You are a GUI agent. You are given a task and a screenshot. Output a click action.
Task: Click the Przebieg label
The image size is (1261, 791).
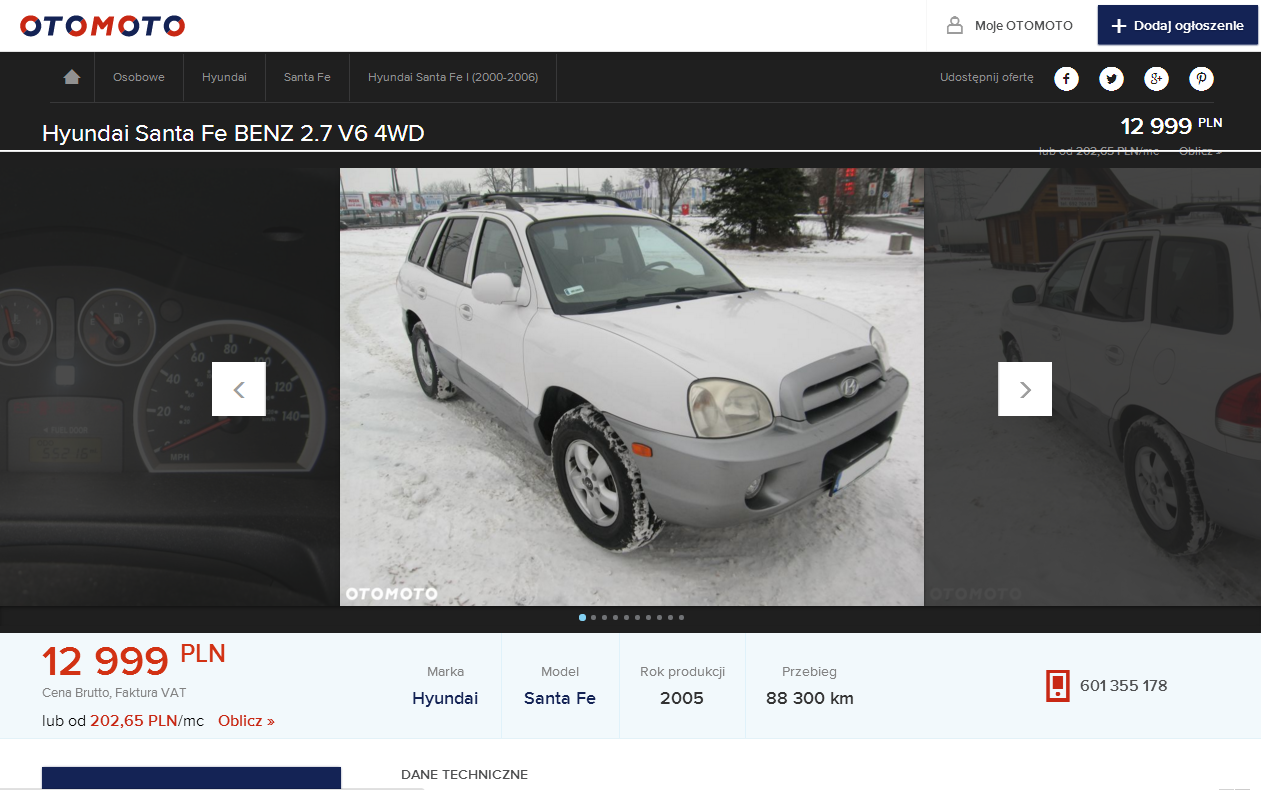pos(810,672)
